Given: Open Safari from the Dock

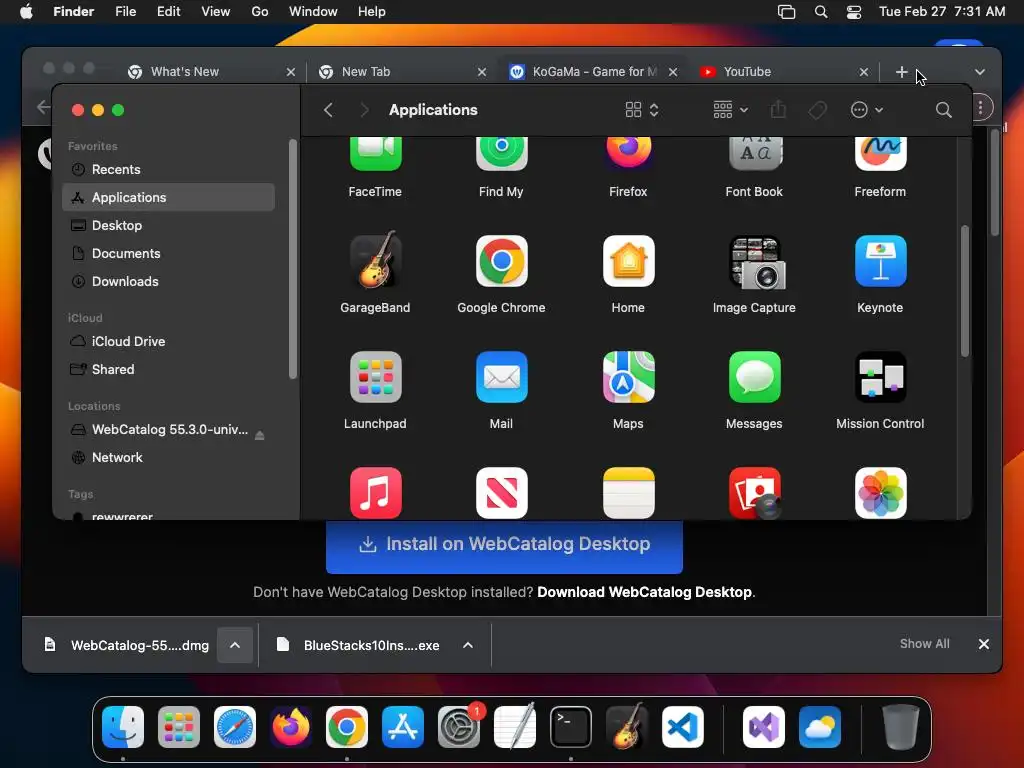Looking at the screenshot, I should click(x=234, y=726).
